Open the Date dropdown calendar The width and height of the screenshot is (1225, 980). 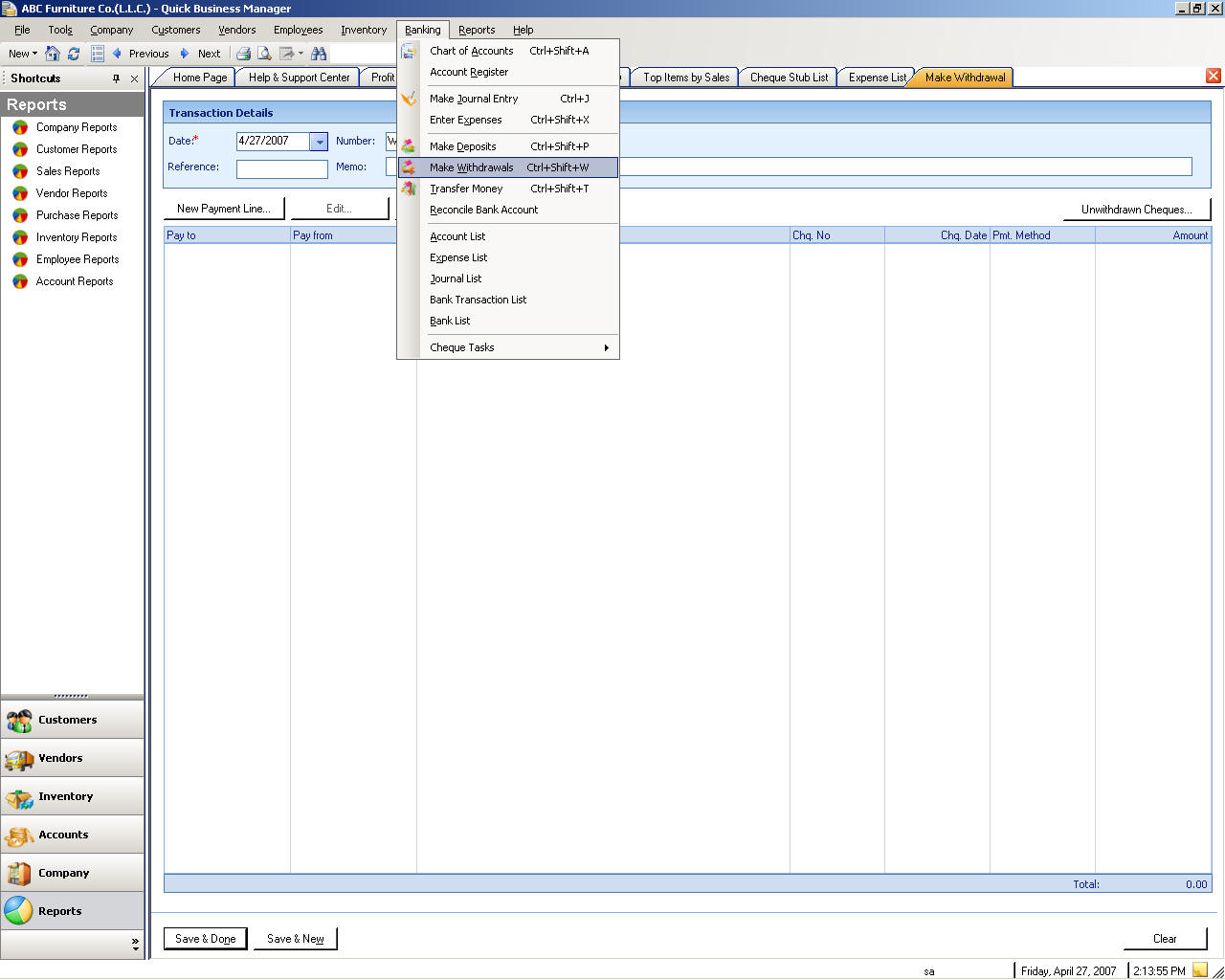click(x=319, y=142)
